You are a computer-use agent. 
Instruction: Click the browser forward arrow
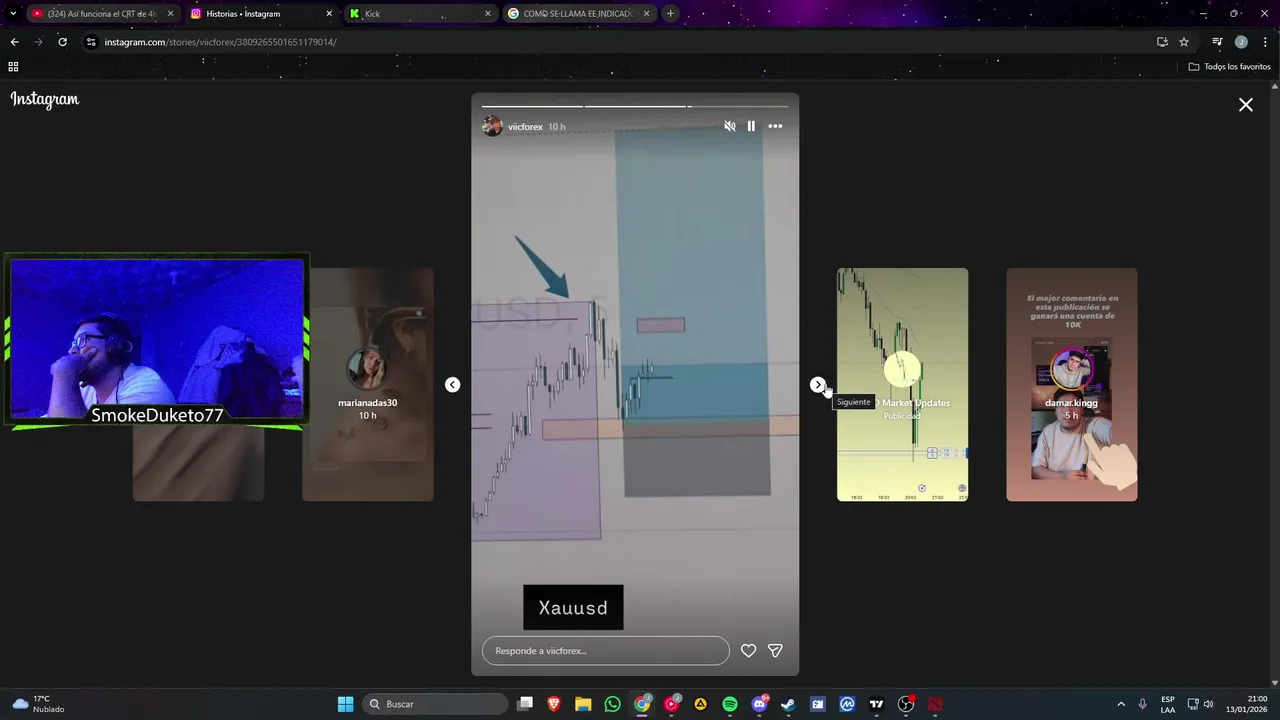(38, 42)
